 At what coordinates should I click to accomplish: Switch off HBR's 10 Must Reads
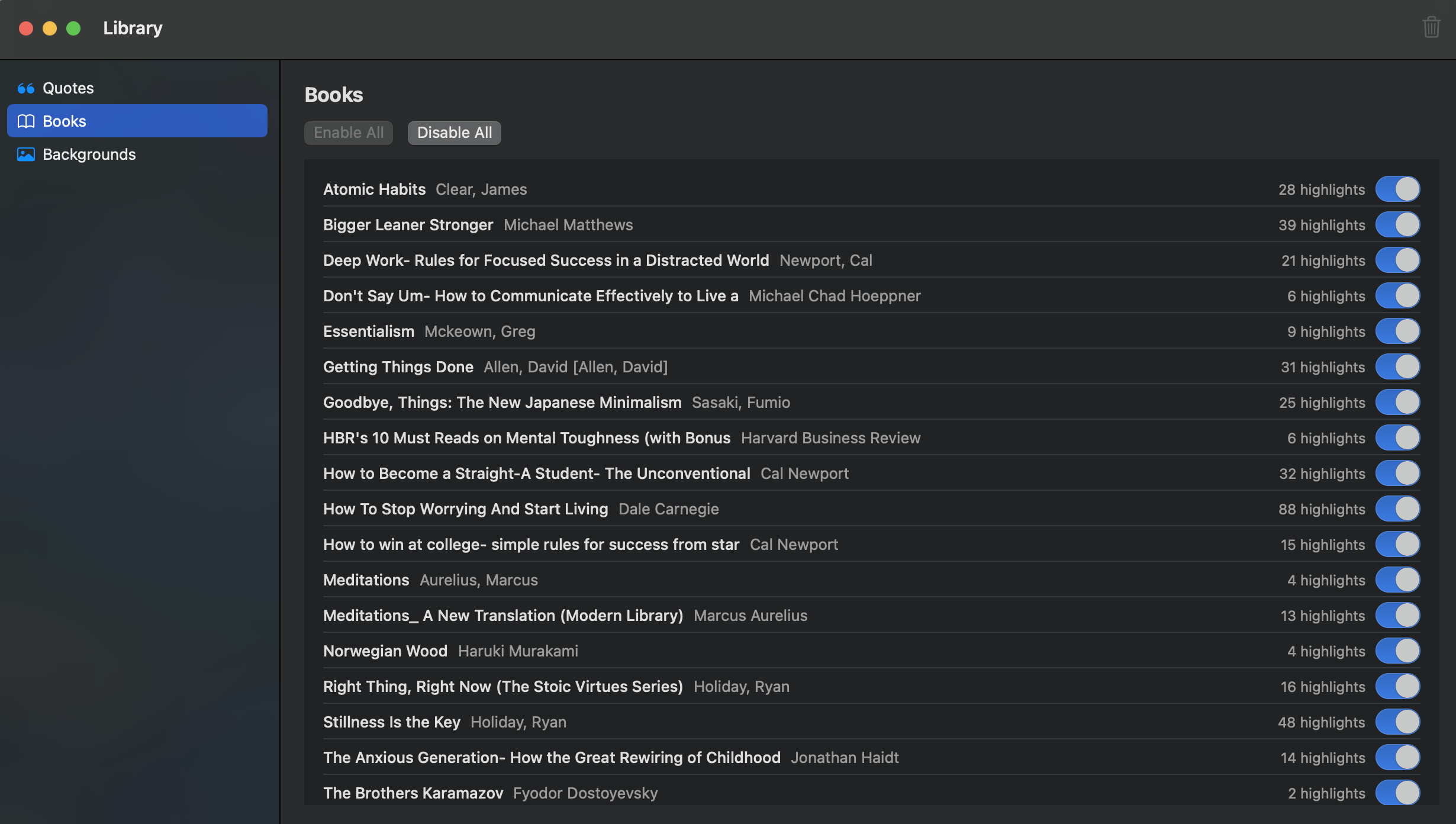pyautogui.click(x=1398, y=438)
